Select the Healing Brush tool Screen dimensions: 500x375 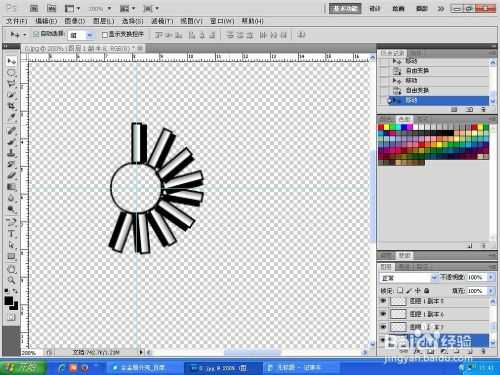coord(12,131)
